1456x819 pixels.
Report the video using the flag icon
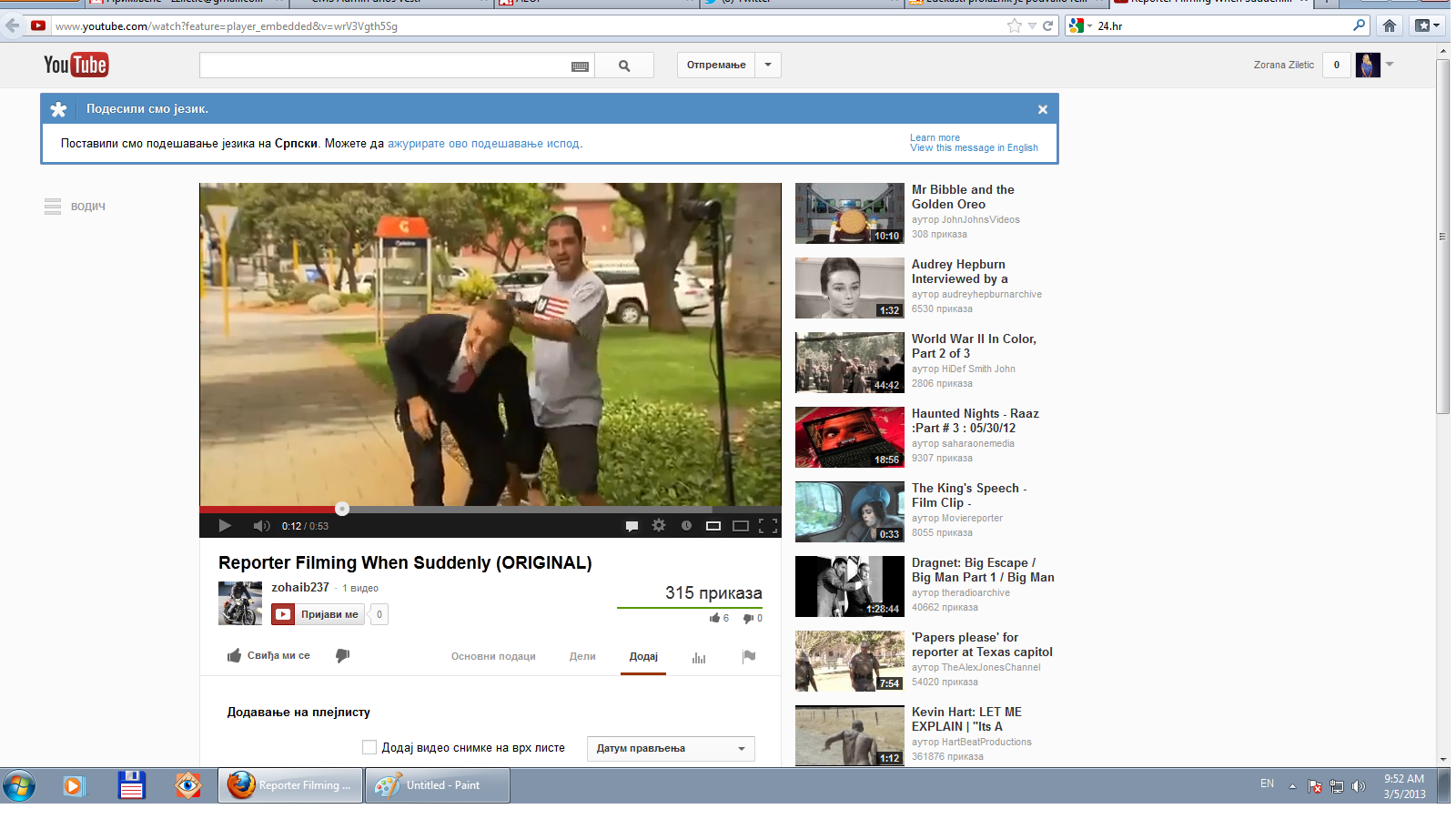[749, 657]
